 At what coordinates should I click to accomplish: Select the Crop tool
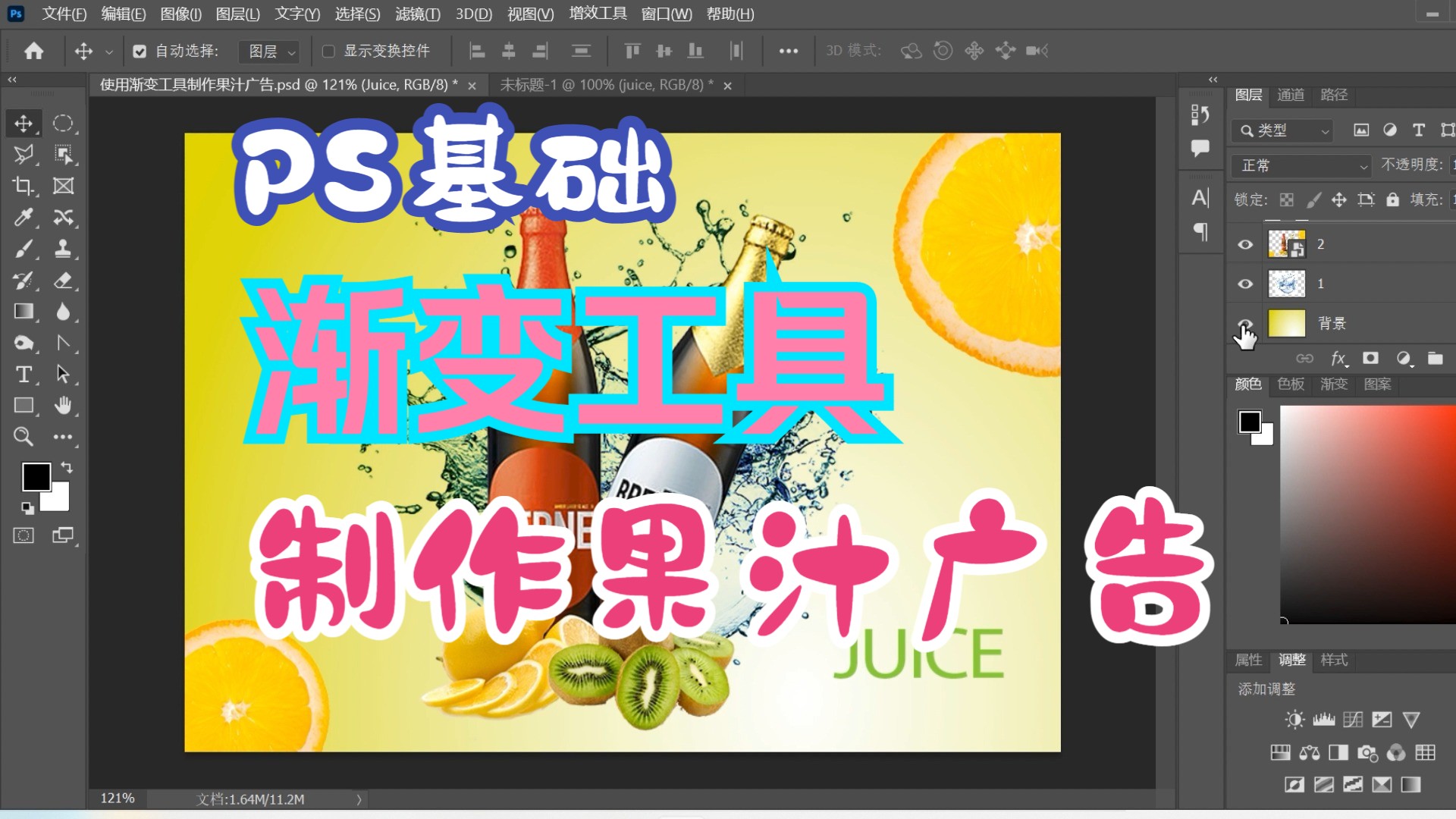pyautogui.click(x=24, y=187)
